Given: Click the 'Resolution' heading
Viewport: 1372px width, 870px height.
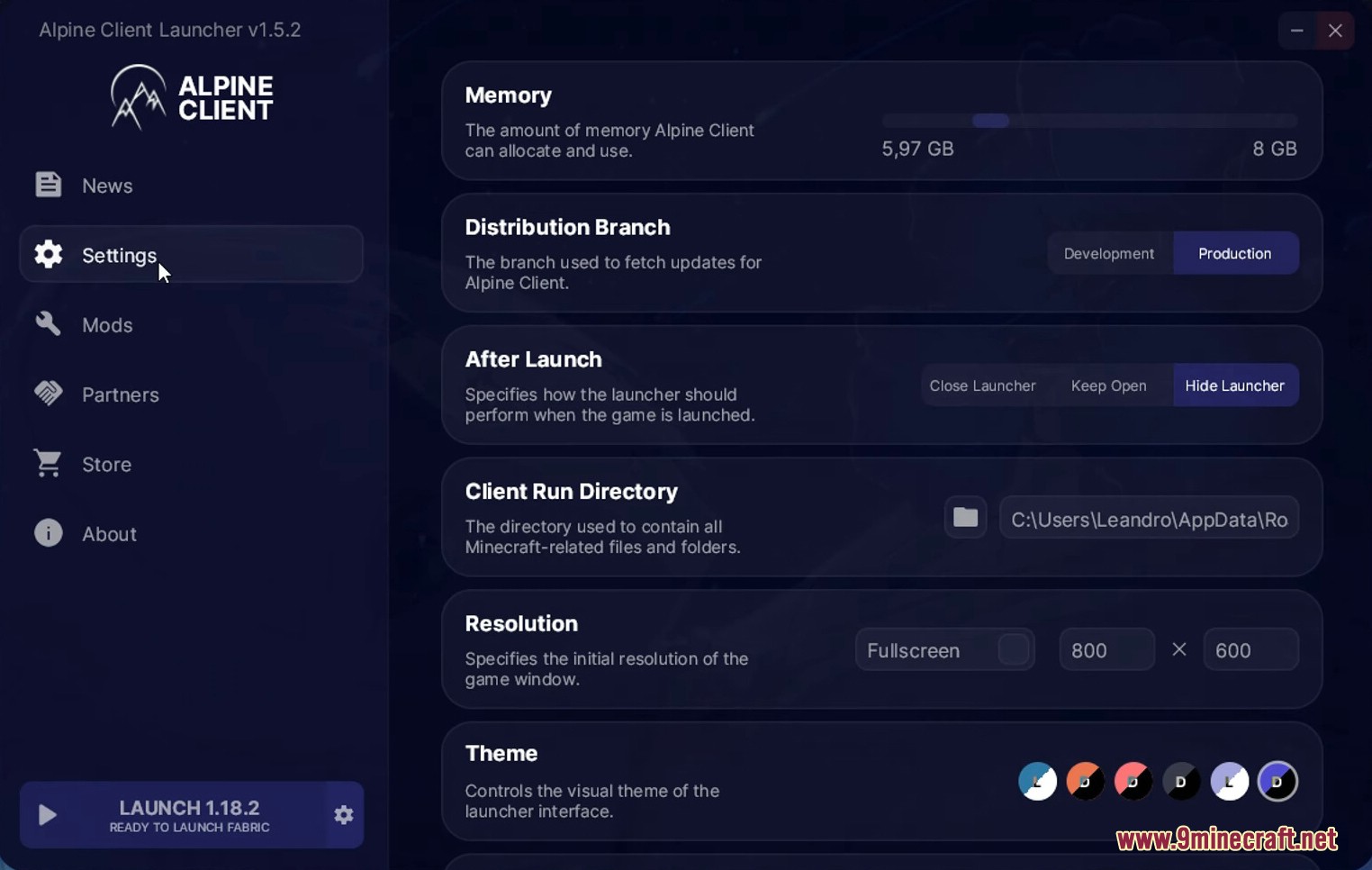Looking at the screenshot, I should click(521, 623).
